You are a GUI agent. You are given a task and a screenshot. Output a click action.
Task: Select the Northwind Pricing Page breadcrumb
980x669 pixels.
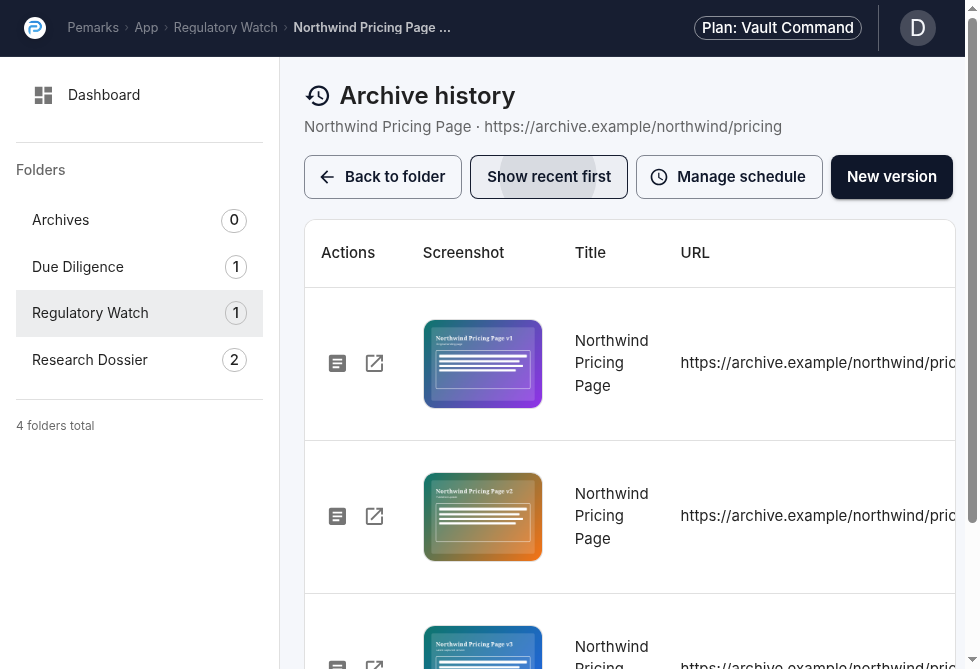372,28
